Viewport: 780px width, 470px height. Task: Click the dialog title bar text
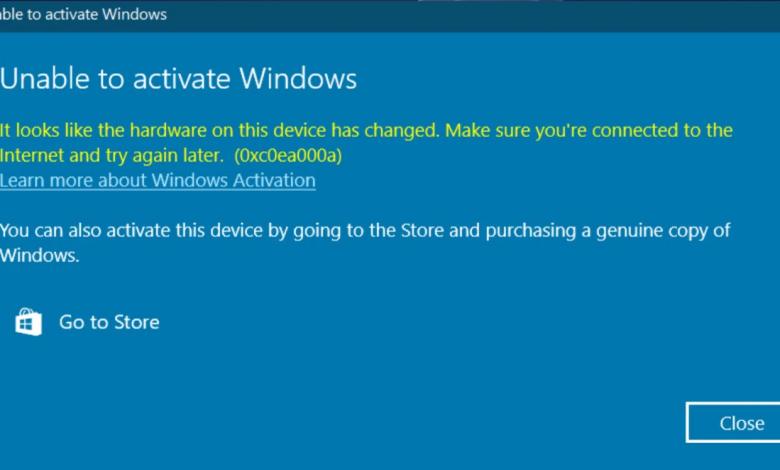tap(84, 15)
